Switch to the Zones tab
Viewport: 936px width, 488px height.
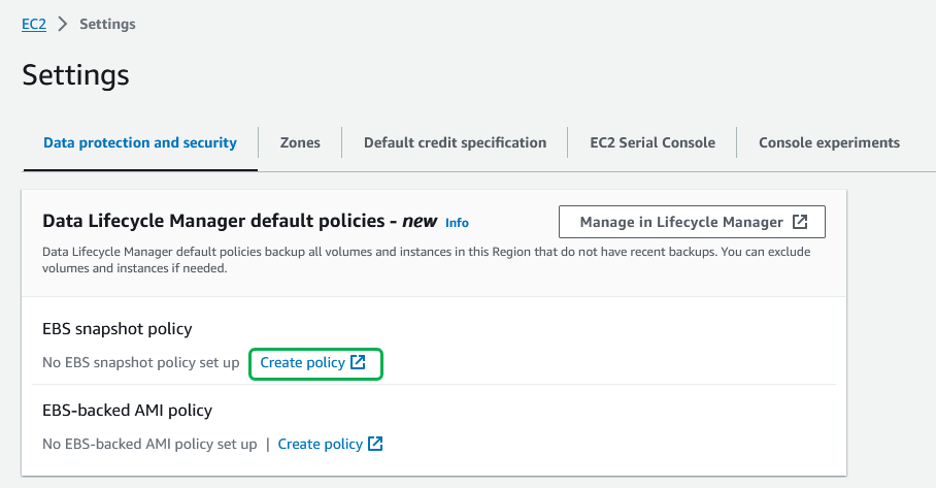click(x=300, y=143)
